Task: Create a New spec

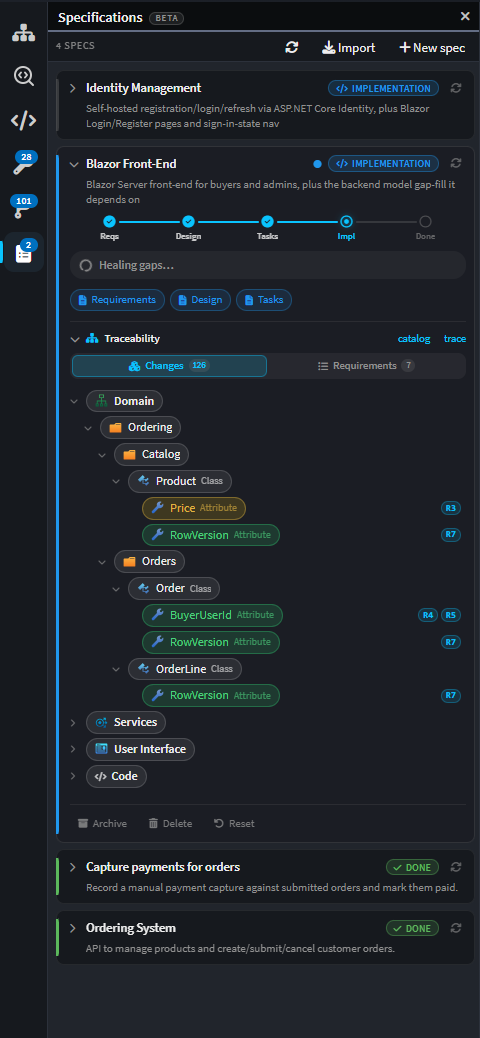Action: click(432, 48)
